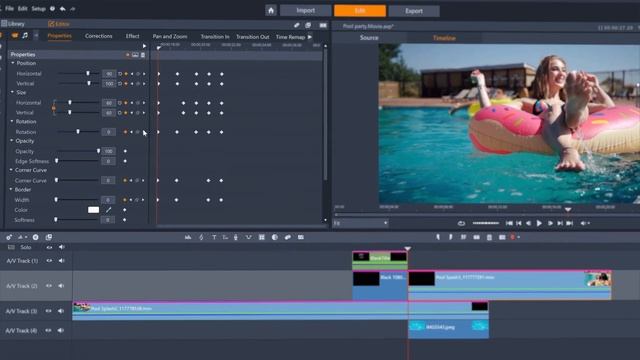Click the Redo arrow in top bar
Image resolution: width=640 pixels, height=360 pixels.
(x=73, y=9)
